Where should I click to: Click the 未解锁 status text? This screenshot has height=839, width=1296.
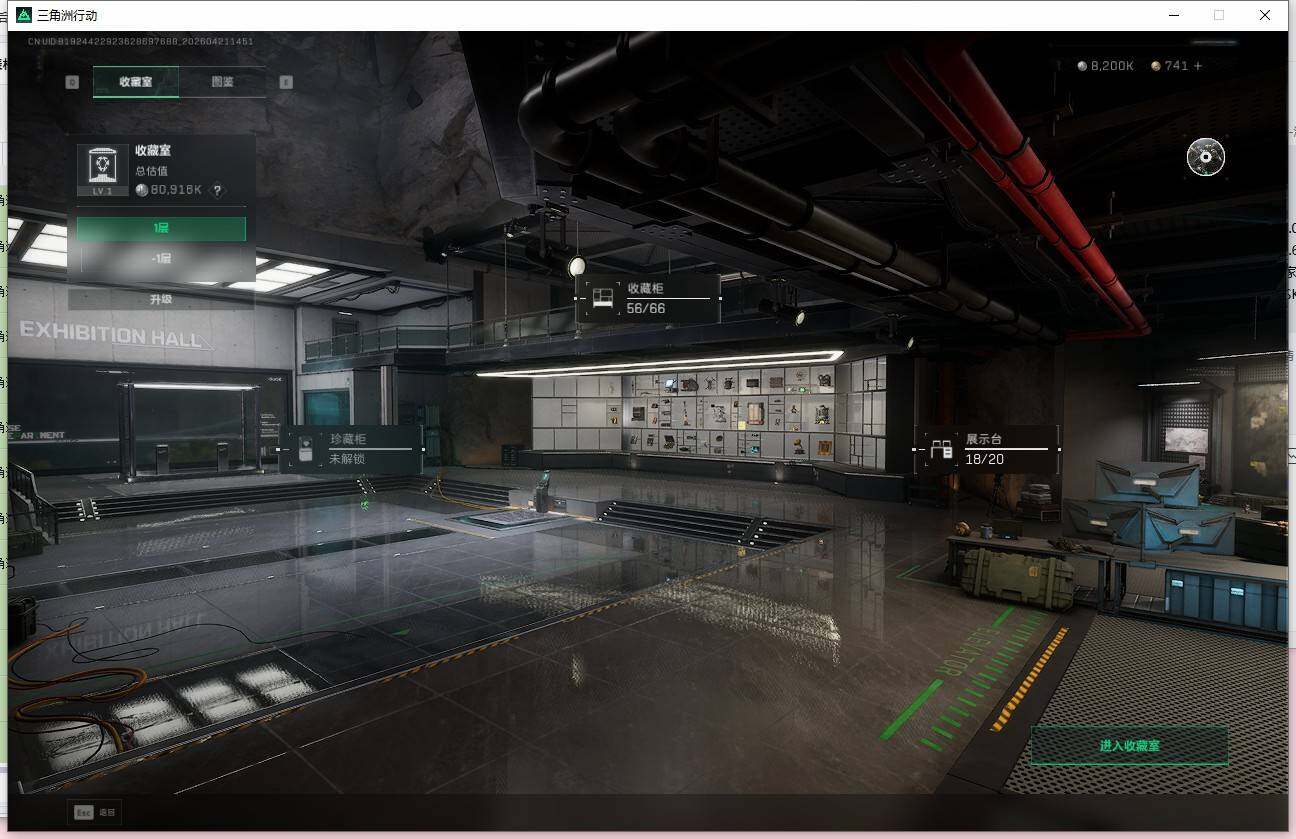pyautogui.click(x=347, y=458)
